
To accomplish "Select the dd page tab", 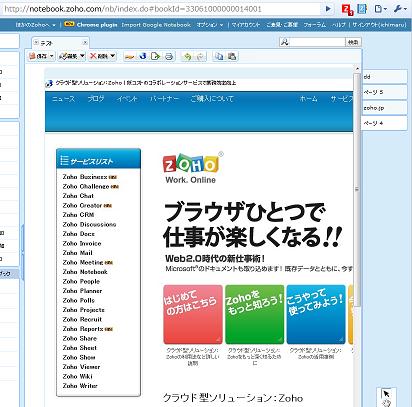I will 384,77.
